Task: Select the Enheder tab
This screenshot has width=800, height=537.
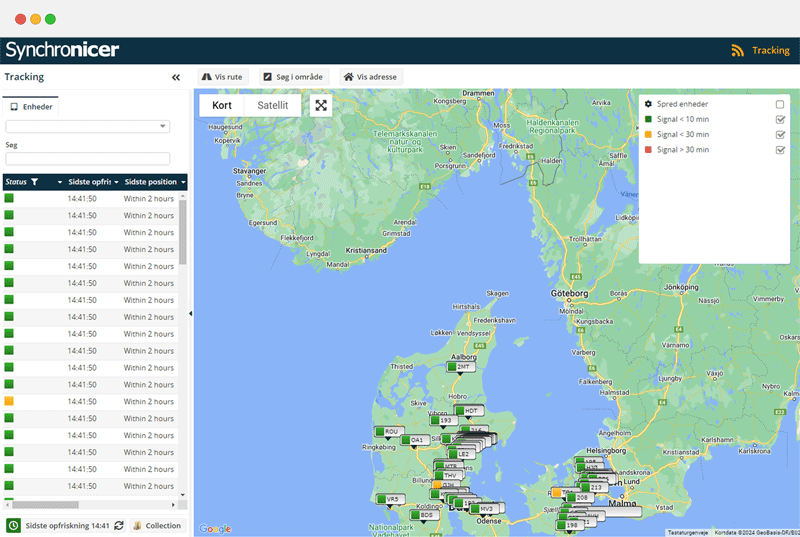Action: point(32,107)
